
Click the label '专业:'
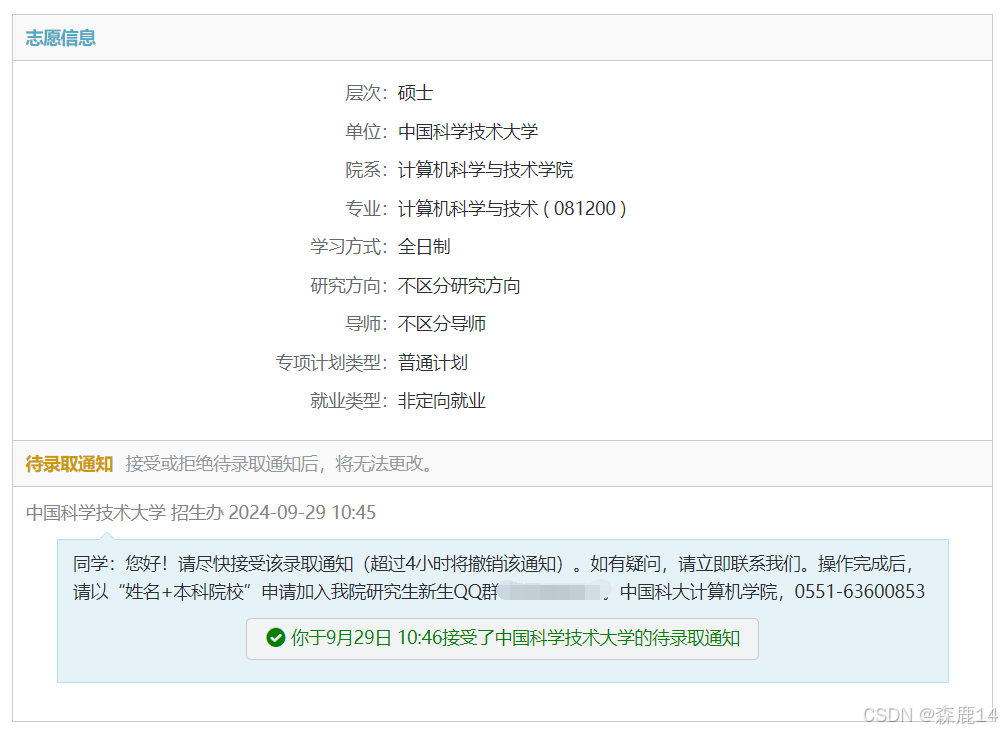point(366,208)
